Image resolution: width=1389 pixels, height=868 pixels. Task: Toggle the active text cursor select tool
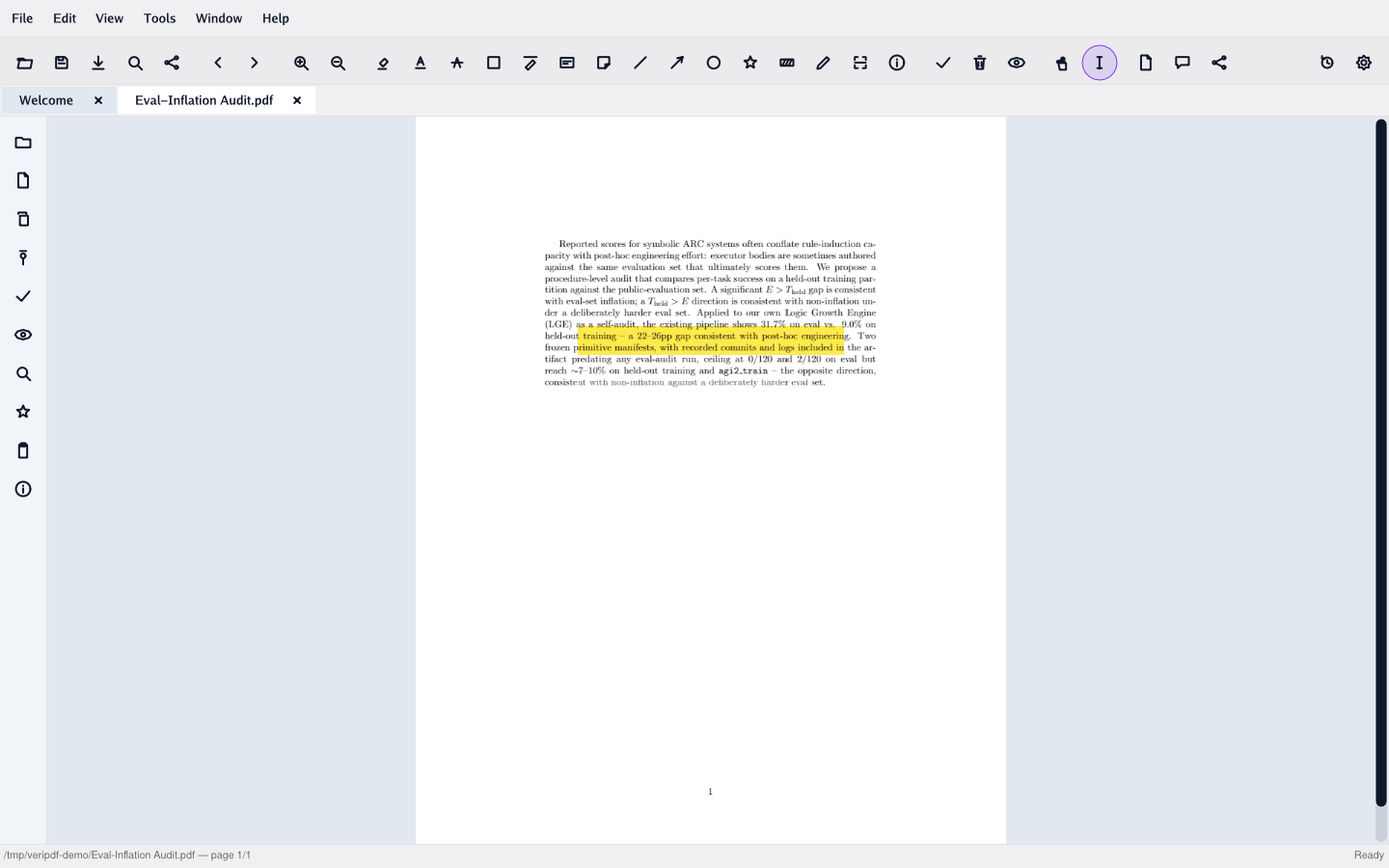pyautogui.click(x=1100, y=63)
